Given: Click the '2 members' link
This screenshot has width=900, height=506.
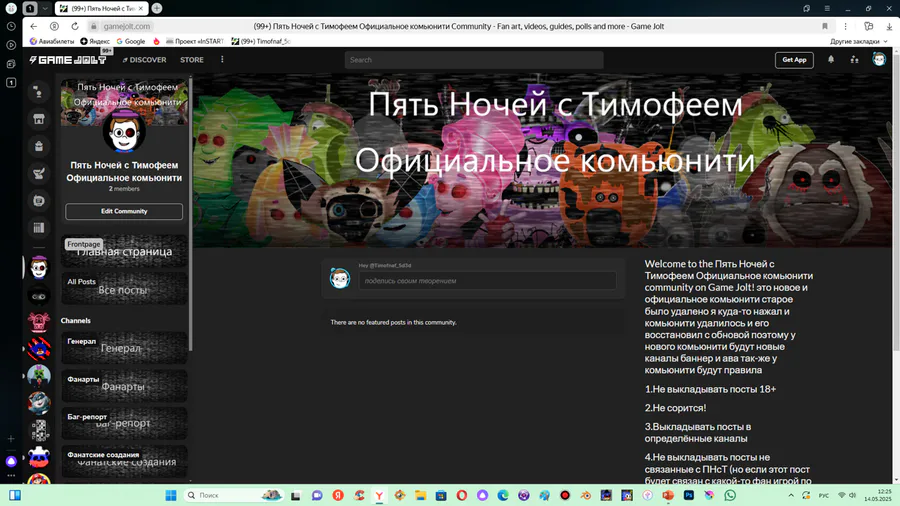Looking at the screenshot, I should pyautogui.click(x=124, y=189).
